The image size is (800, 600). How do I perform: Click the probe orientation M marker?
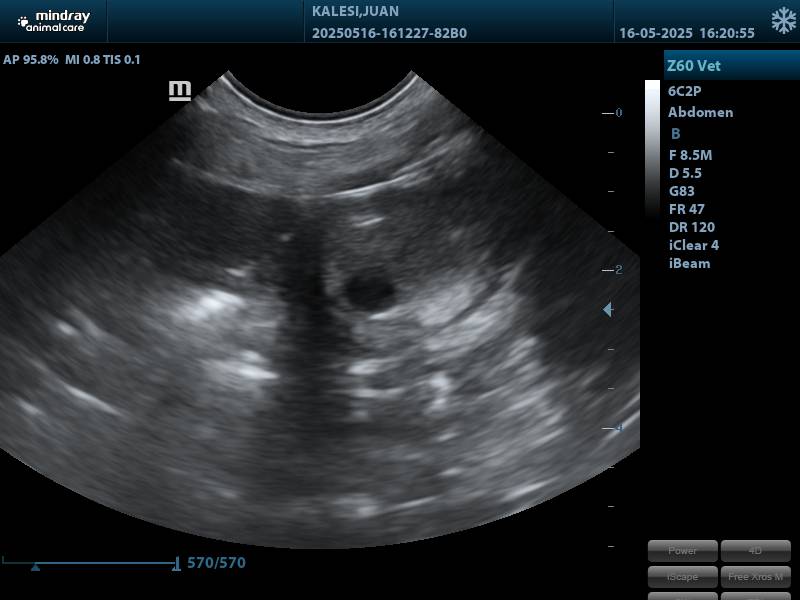click(180, 91)
